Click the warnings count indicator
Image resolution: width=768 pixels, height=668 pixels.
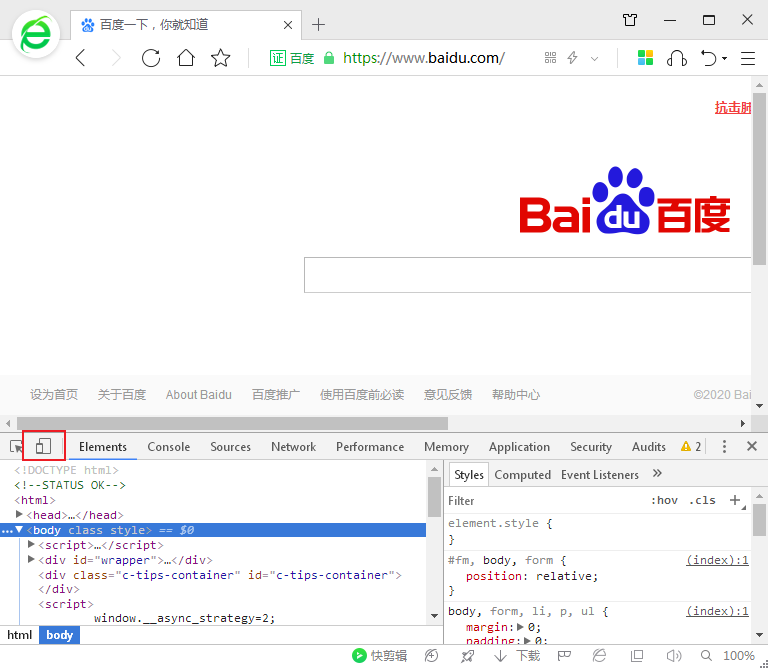click(x=691, y=446)
